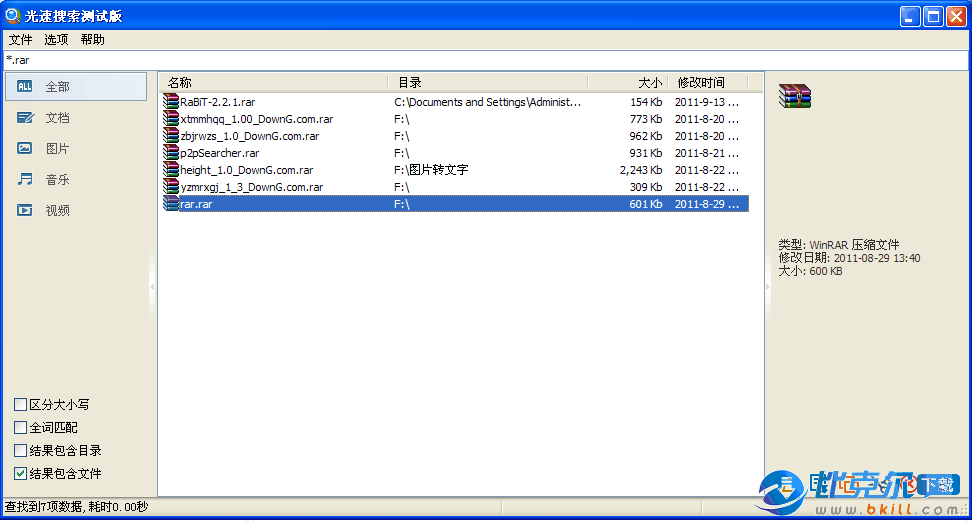Open the 帮助 menu
The image size is (972, 522).
pos(92,40)
